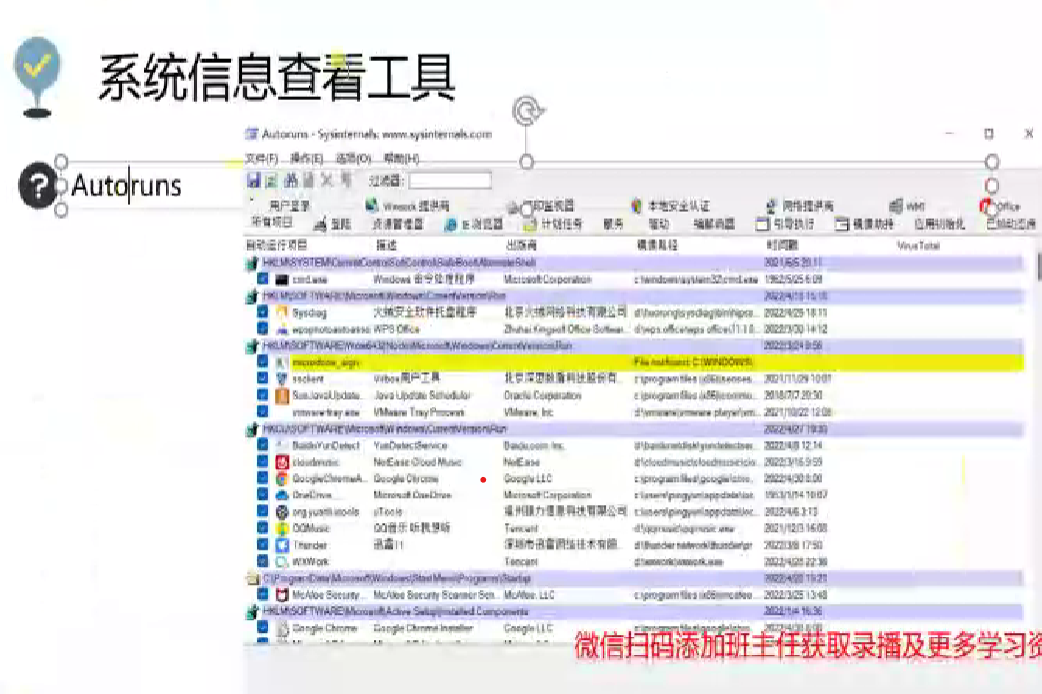Click the WXWork entry icon
This screenshot has height=694, width=1042.
coord(282,562)
